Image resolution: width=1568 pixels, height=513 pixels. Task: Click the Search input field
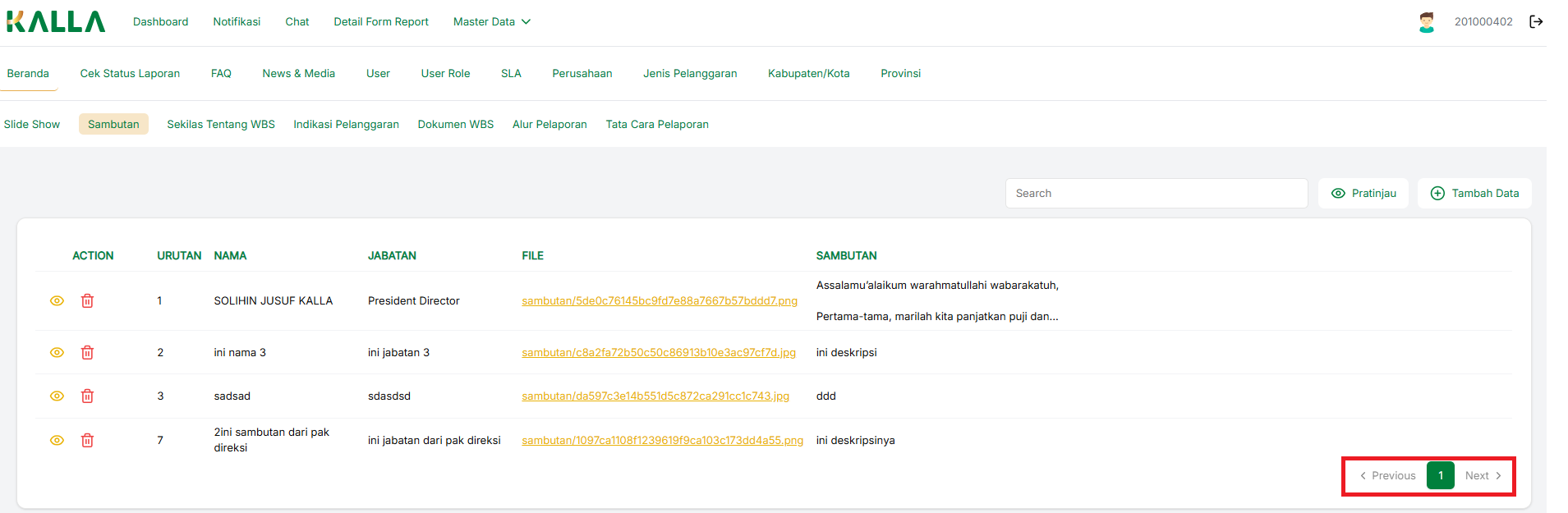tap(1156, 194)
